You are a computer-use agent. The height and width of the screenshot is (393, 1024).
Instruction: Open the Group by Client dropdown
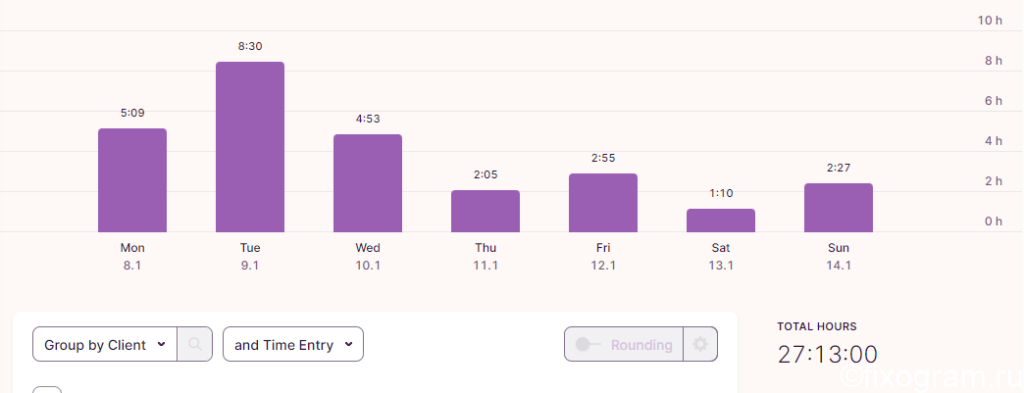pos(104,344)
